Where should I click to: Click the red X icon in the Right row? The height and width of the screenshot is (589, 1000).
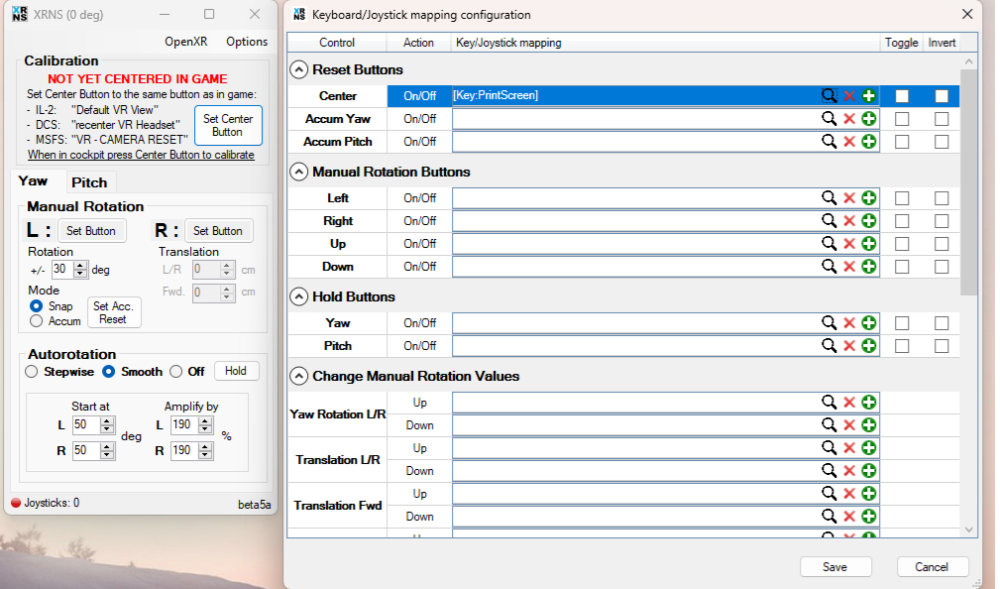(x=849, y=221)
